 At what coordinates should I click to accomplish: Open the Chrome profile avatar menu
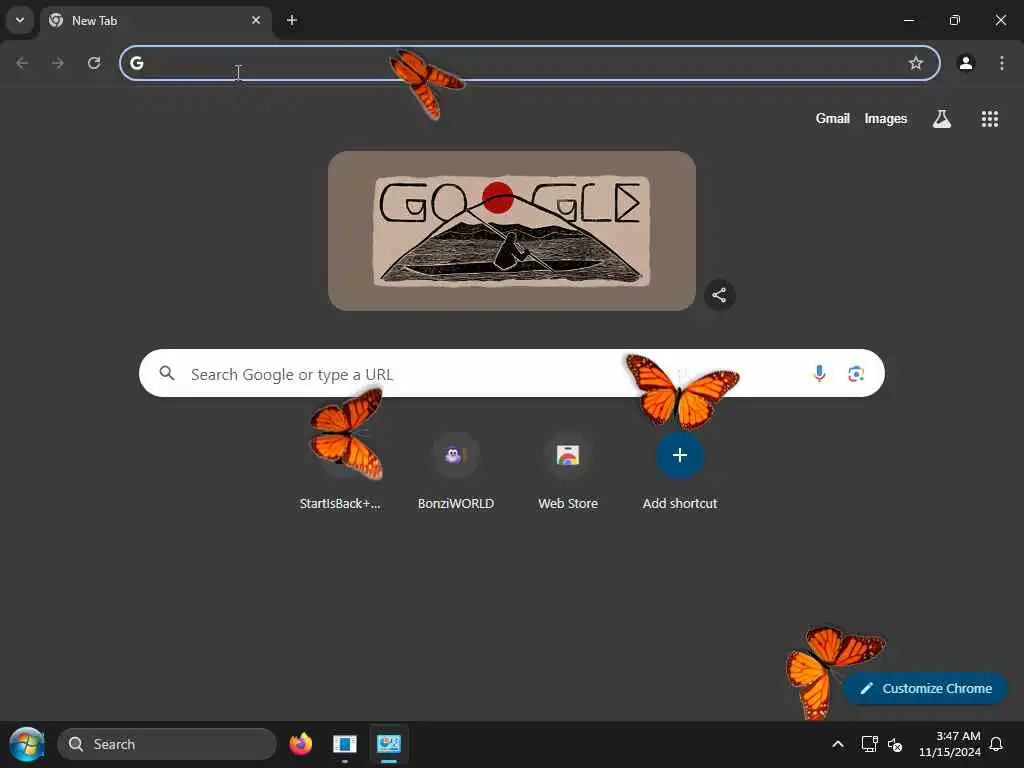pyautogui.click(x=966, y=63)
